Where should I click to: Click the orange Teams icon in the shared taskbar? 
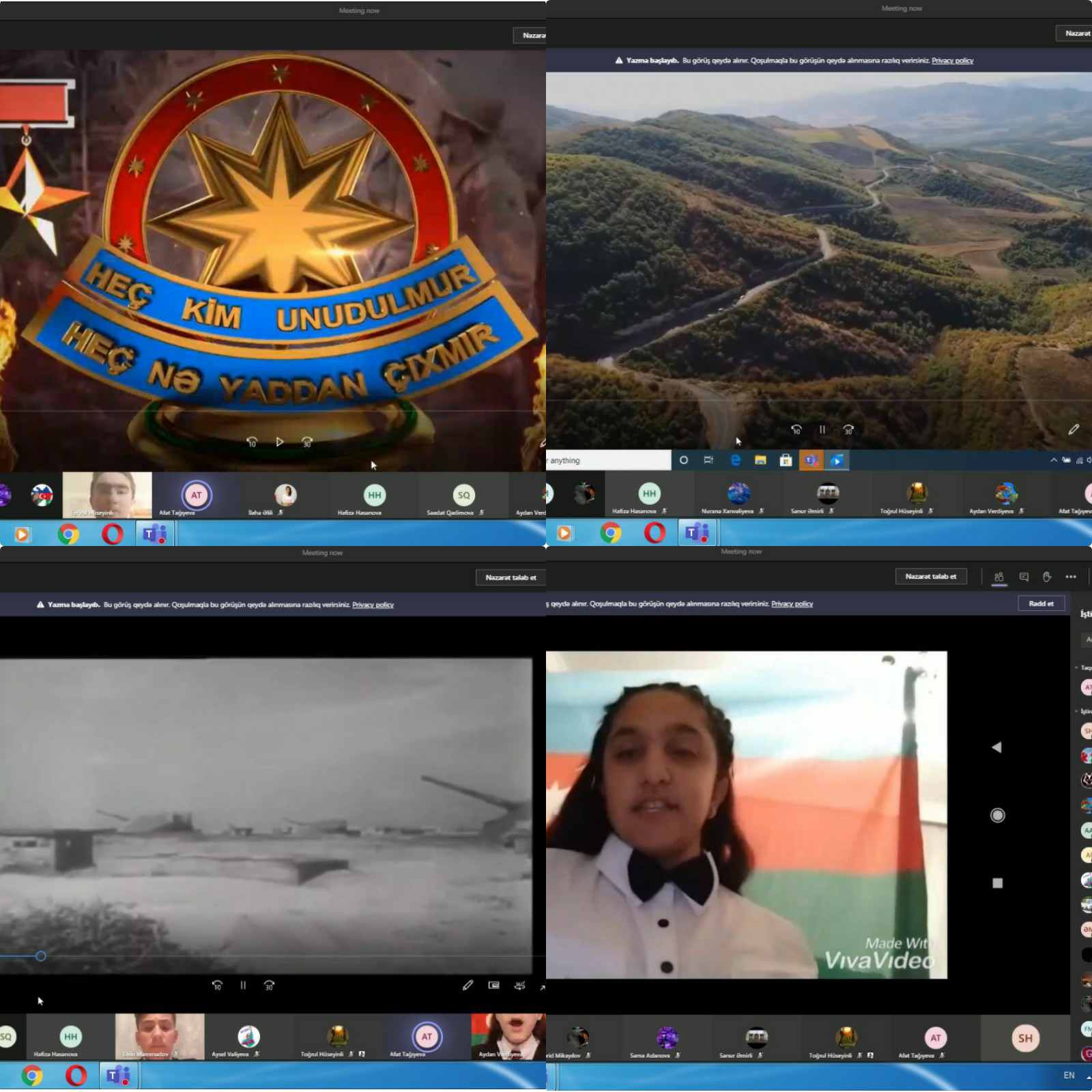pos(811,460)
